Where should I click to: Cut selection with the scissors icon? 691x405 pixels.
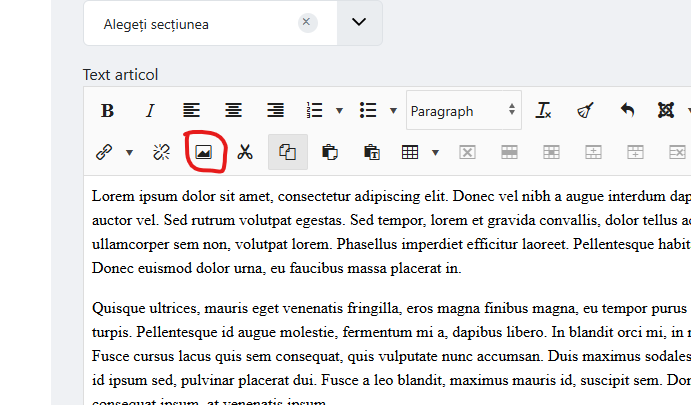[246, 152]
